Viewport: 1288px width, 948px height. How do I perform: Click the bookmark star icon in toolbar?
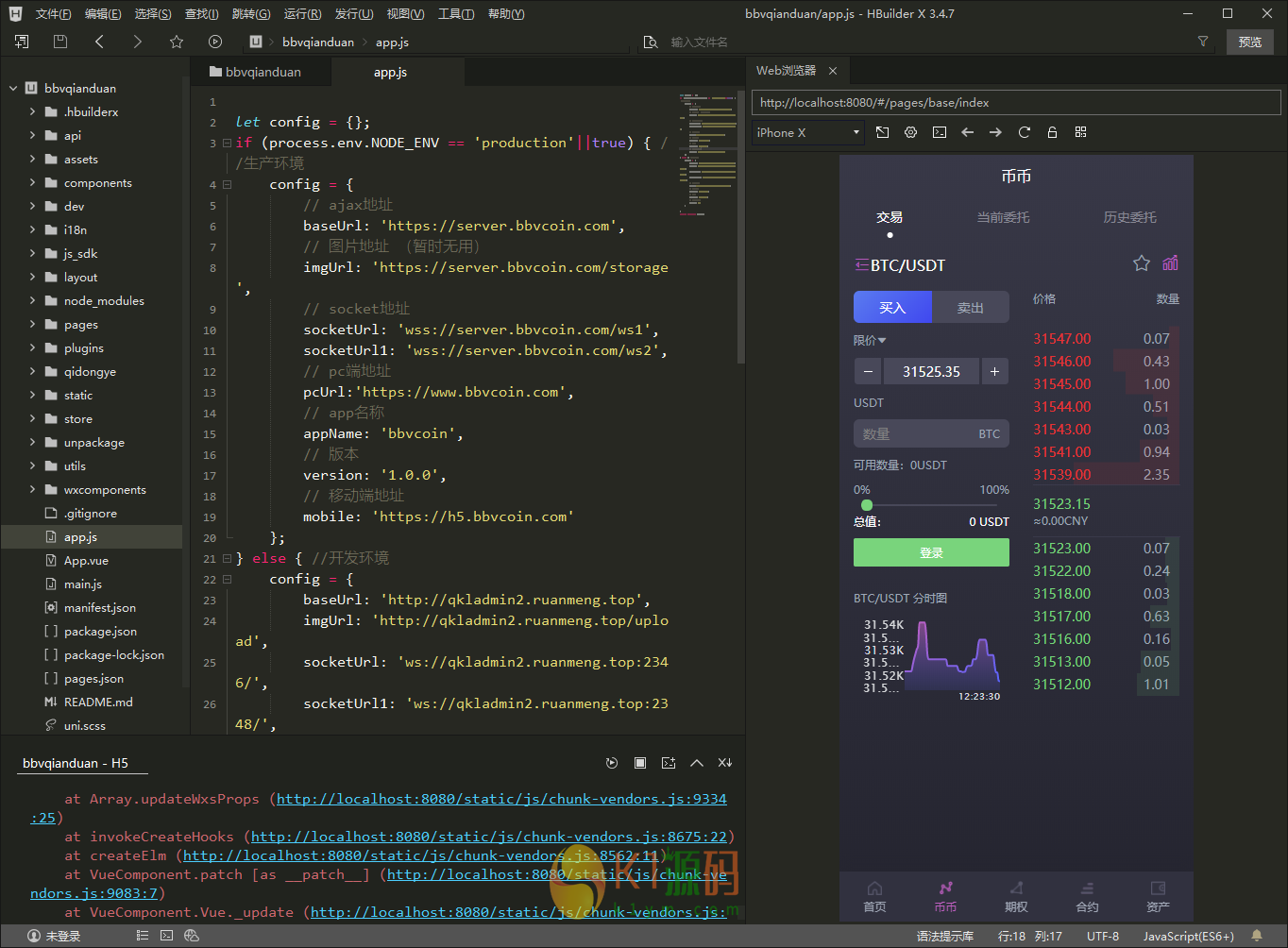point(177,42)
